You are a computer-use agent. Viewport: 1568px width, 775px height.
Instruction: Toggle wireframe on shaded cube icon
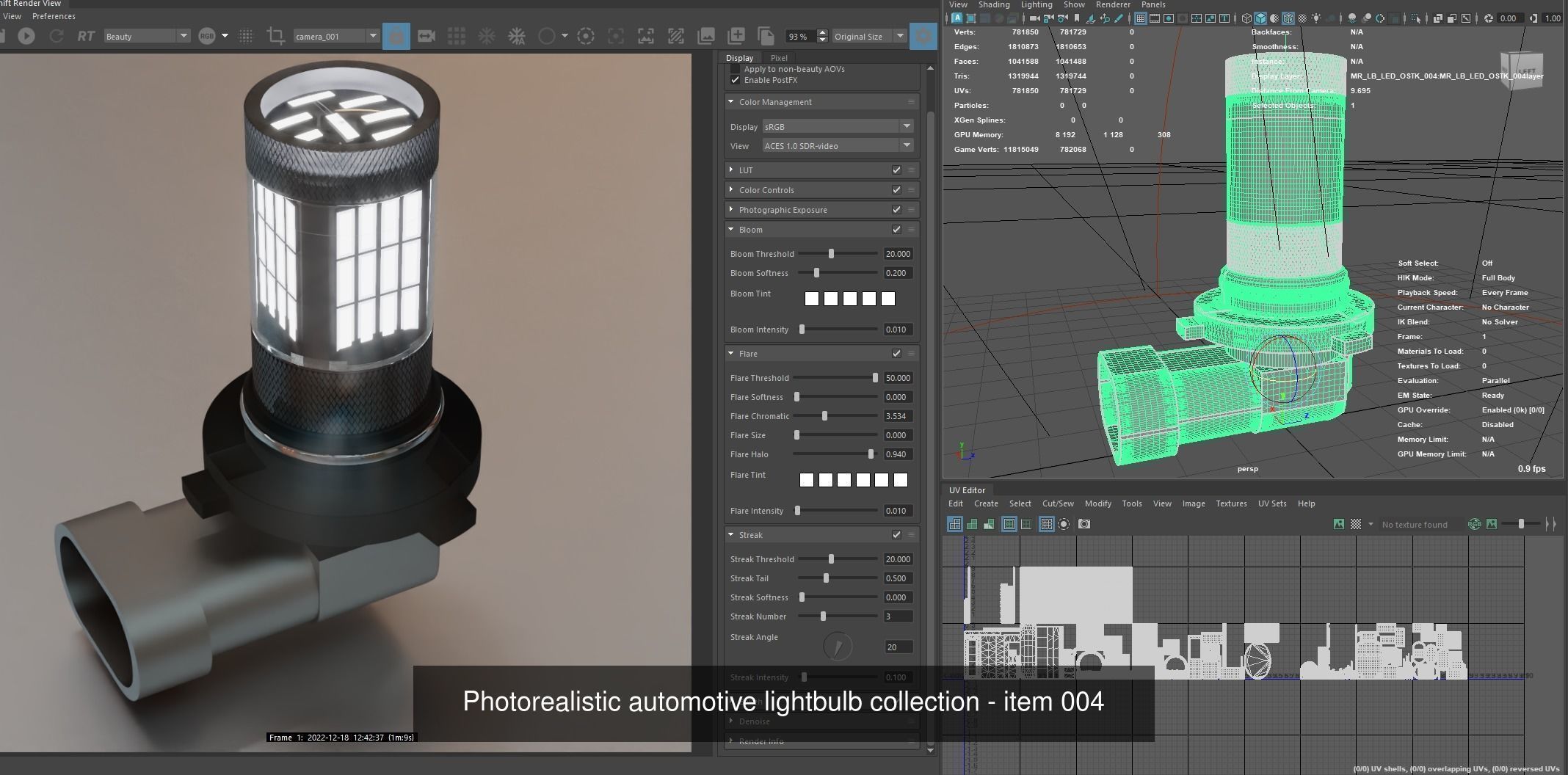(1288, 18)
